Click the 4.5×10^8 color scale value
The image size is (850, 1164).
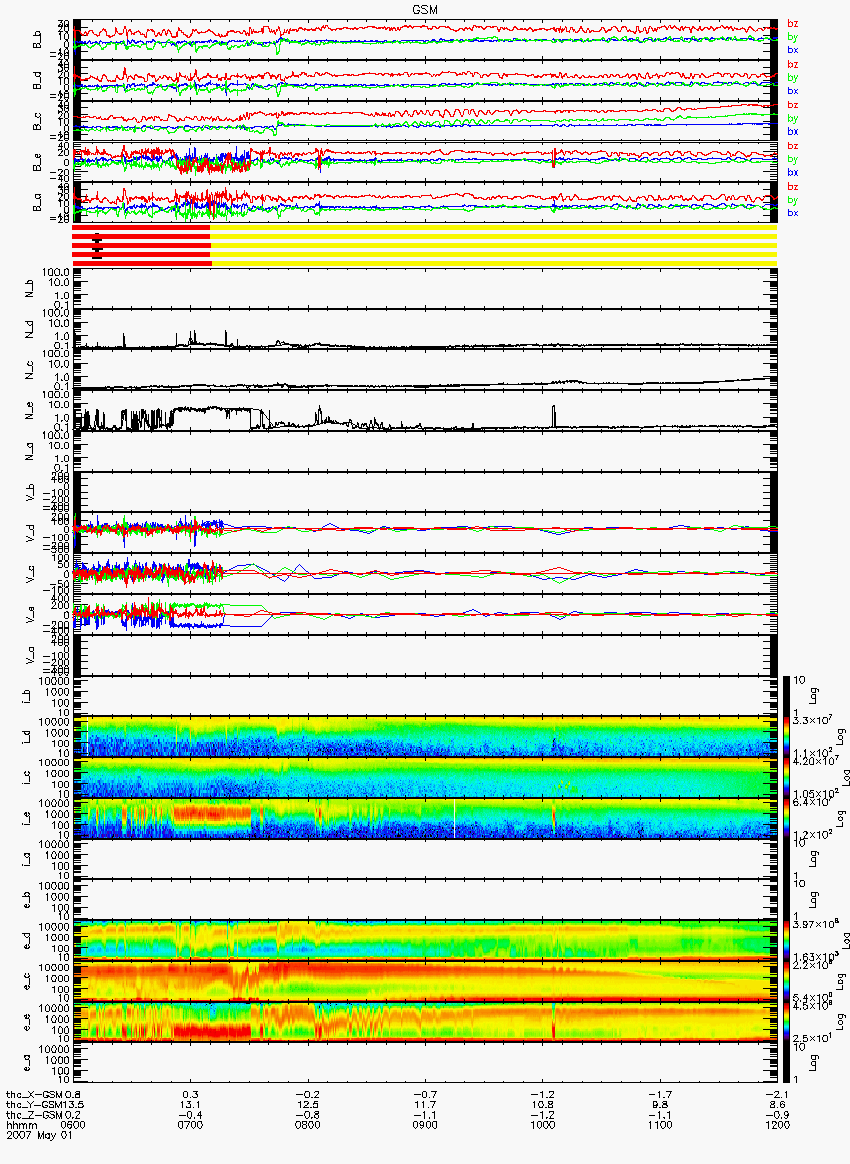click(811, 1006)
